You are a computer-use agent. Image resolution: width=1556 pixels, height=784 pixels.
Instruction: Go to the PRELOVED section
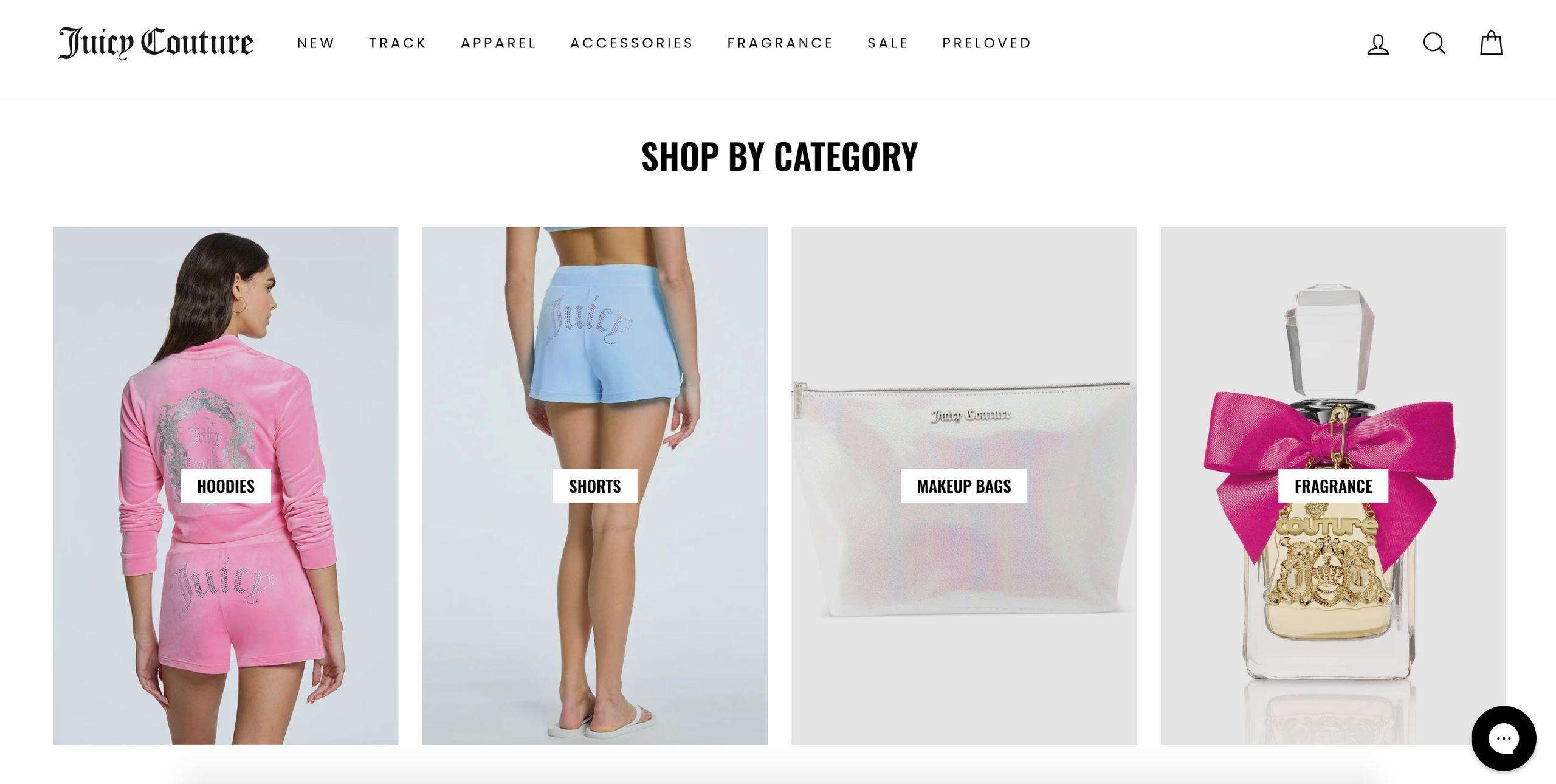pos(987,43)
